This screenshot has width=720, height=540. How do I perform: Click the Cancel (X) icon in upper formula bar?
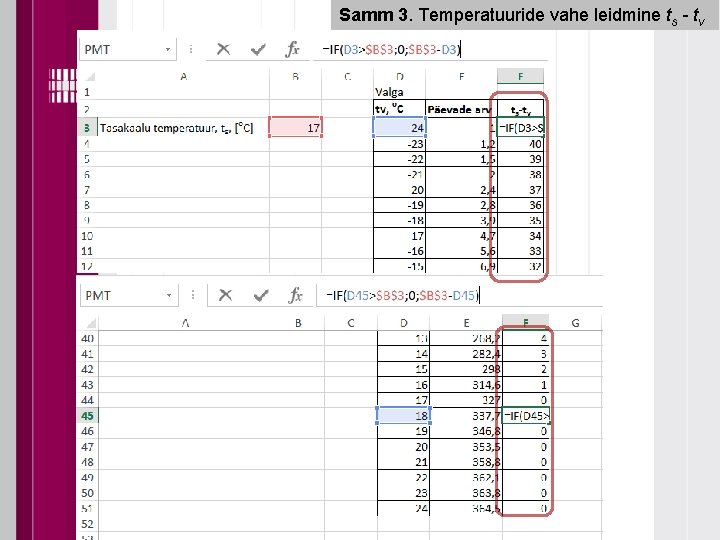[223, 49]
